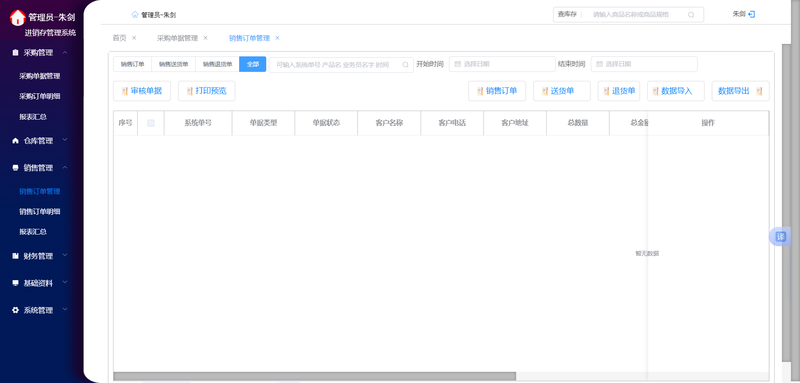Click the 采购管理 sidebar icon

15,53
